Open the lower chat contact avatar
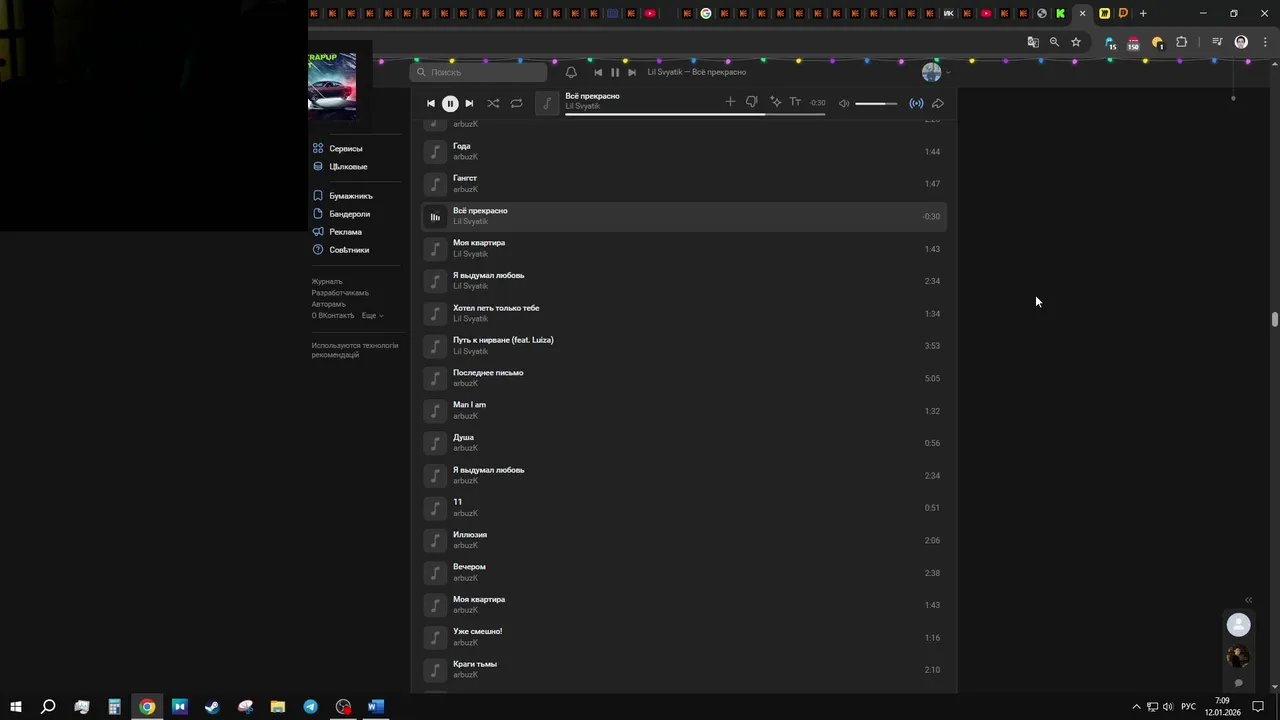This screenshot has width=1280, height=720. (1238, 656)
